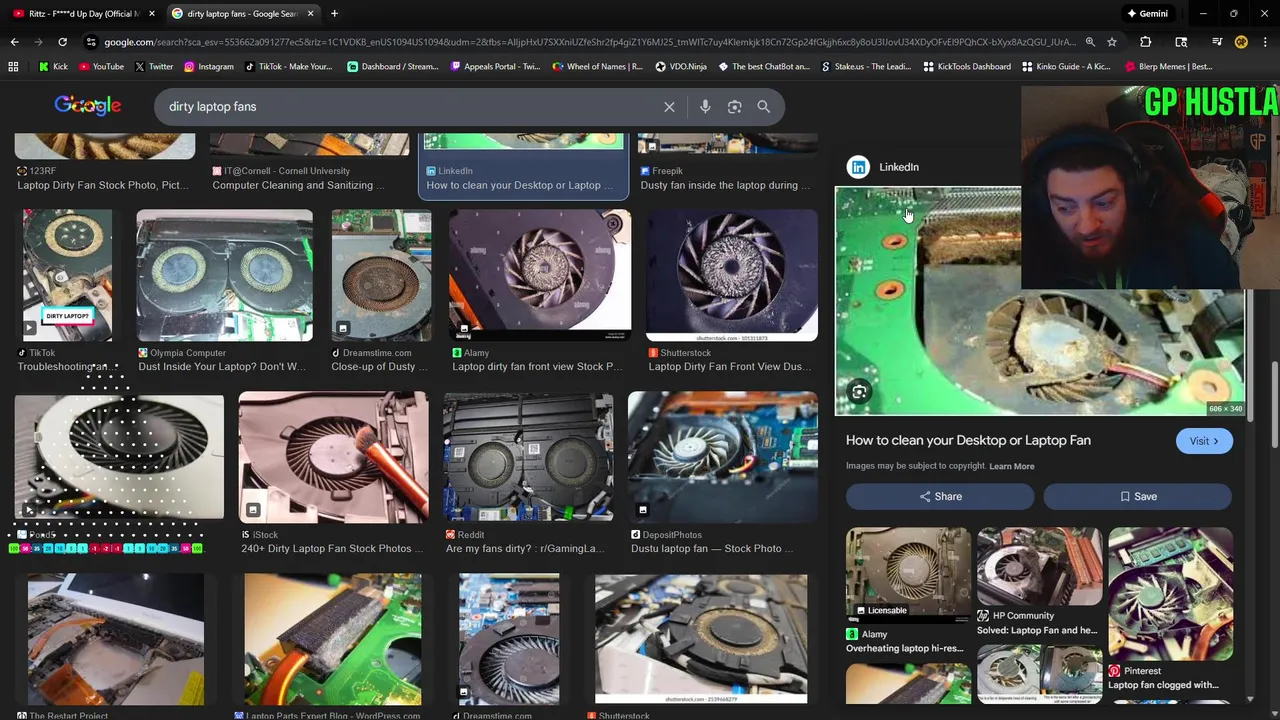Open the TikTok - Make Your... bookmark

[x=287, y=67]
